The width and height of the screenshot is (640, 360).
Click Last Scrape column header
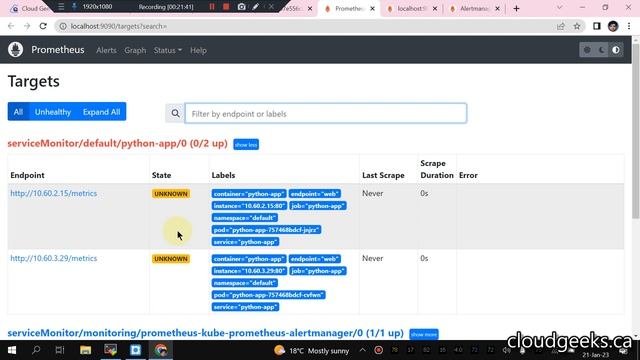pyautogui.click(x=383, y=175)
